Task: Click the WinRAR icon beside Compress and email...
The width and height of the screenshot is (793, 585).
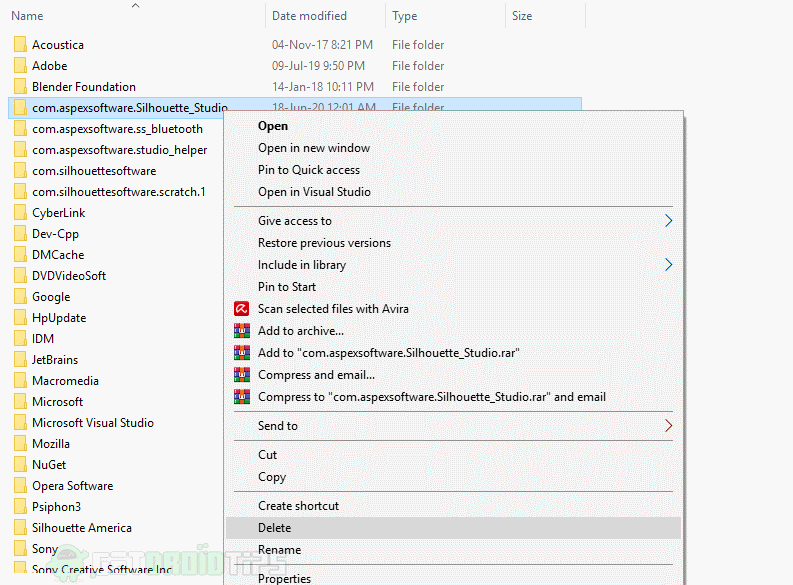Action: [242, 375]
